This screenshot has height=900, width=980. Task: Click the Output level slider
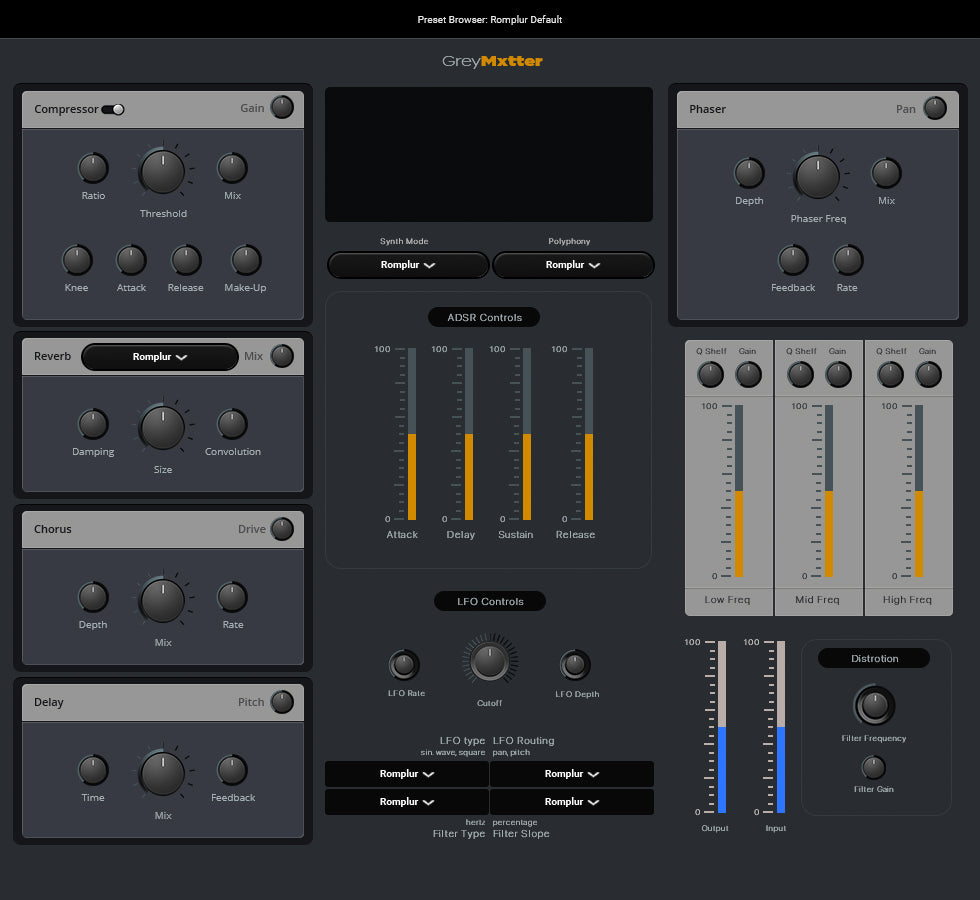pyautogui.click(x=722, y=727)
